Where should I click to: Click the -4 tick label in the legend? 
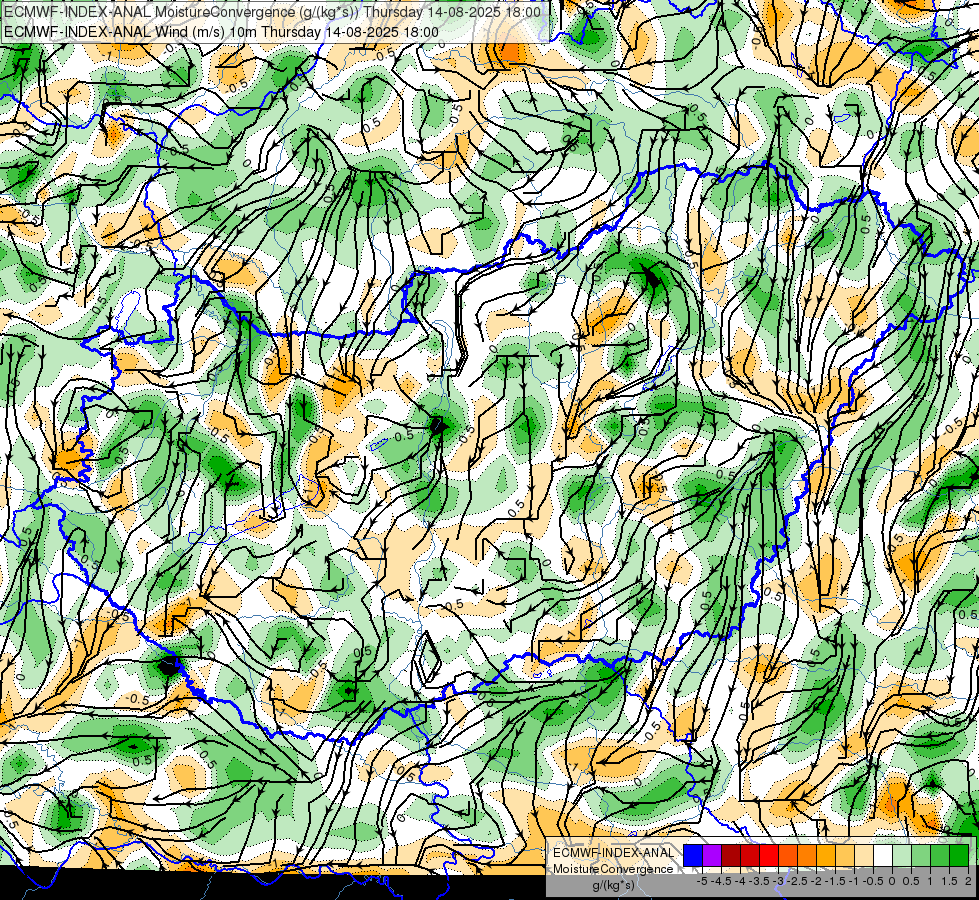pyautogui.click(x=740, y=881)
